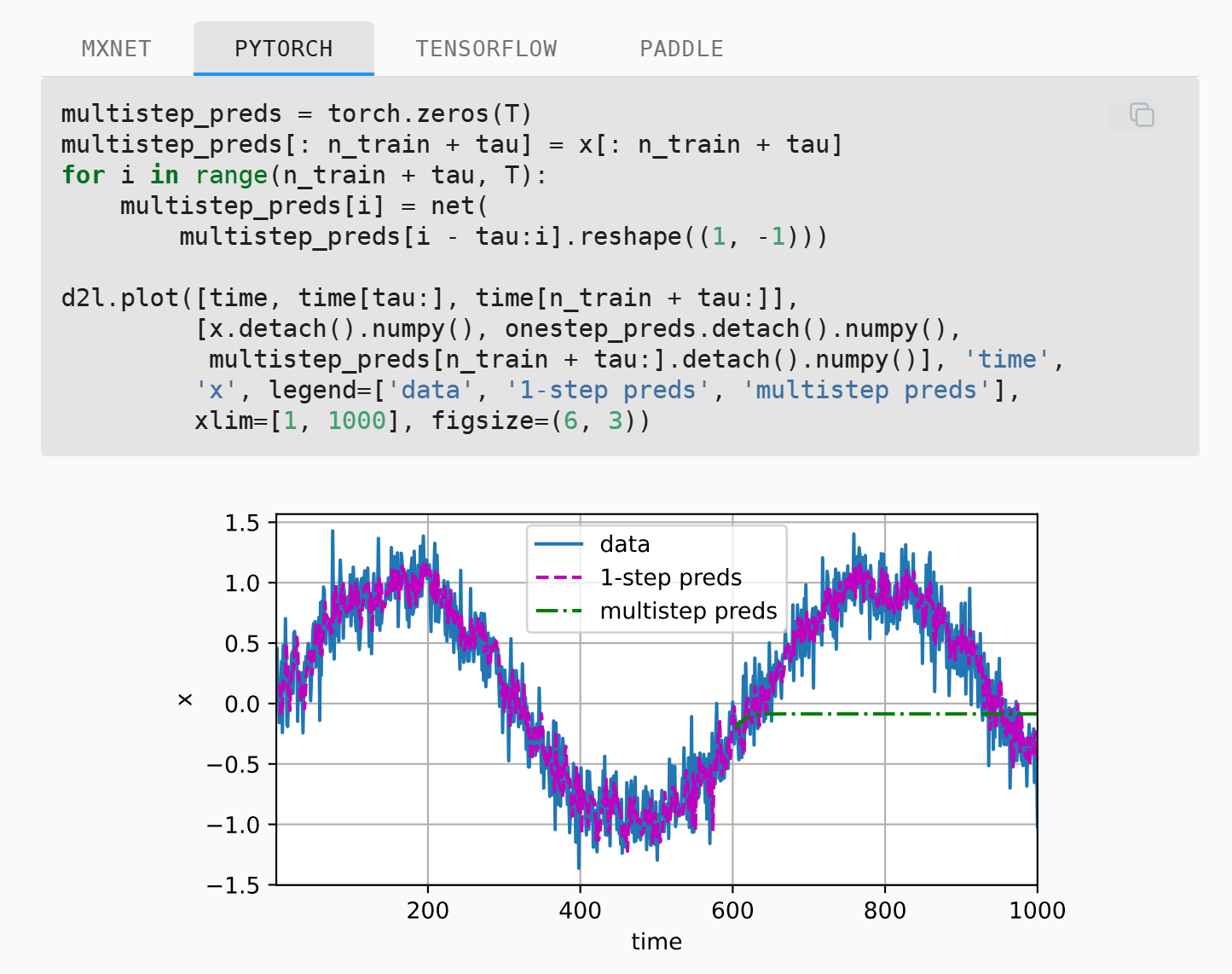This screenshot has width=1232, height=974.
Task: Switch to the MXNET tab
Action: [117, 49]
